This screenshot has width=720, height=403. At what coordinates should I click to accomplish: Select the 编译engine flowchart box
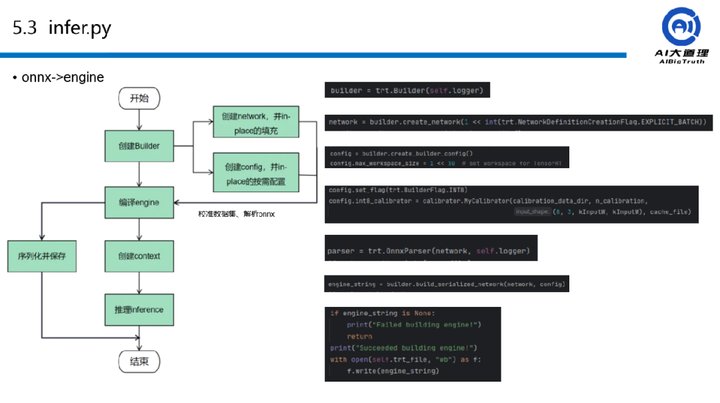(x=139, y=202)
